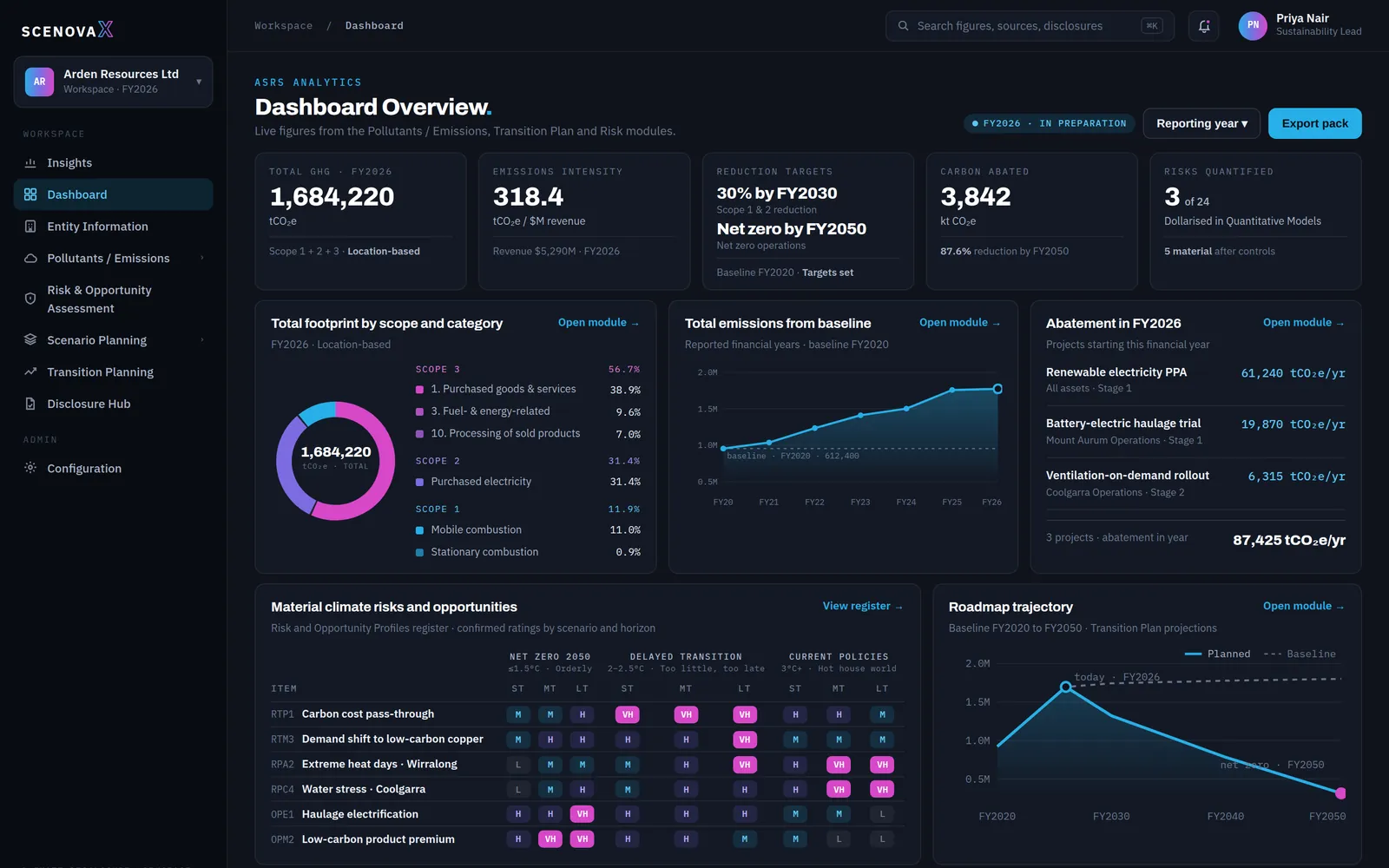Open Haulage electrification opportunity row
This screenshot has width=1389, height=868.
[x=587, y=814]
